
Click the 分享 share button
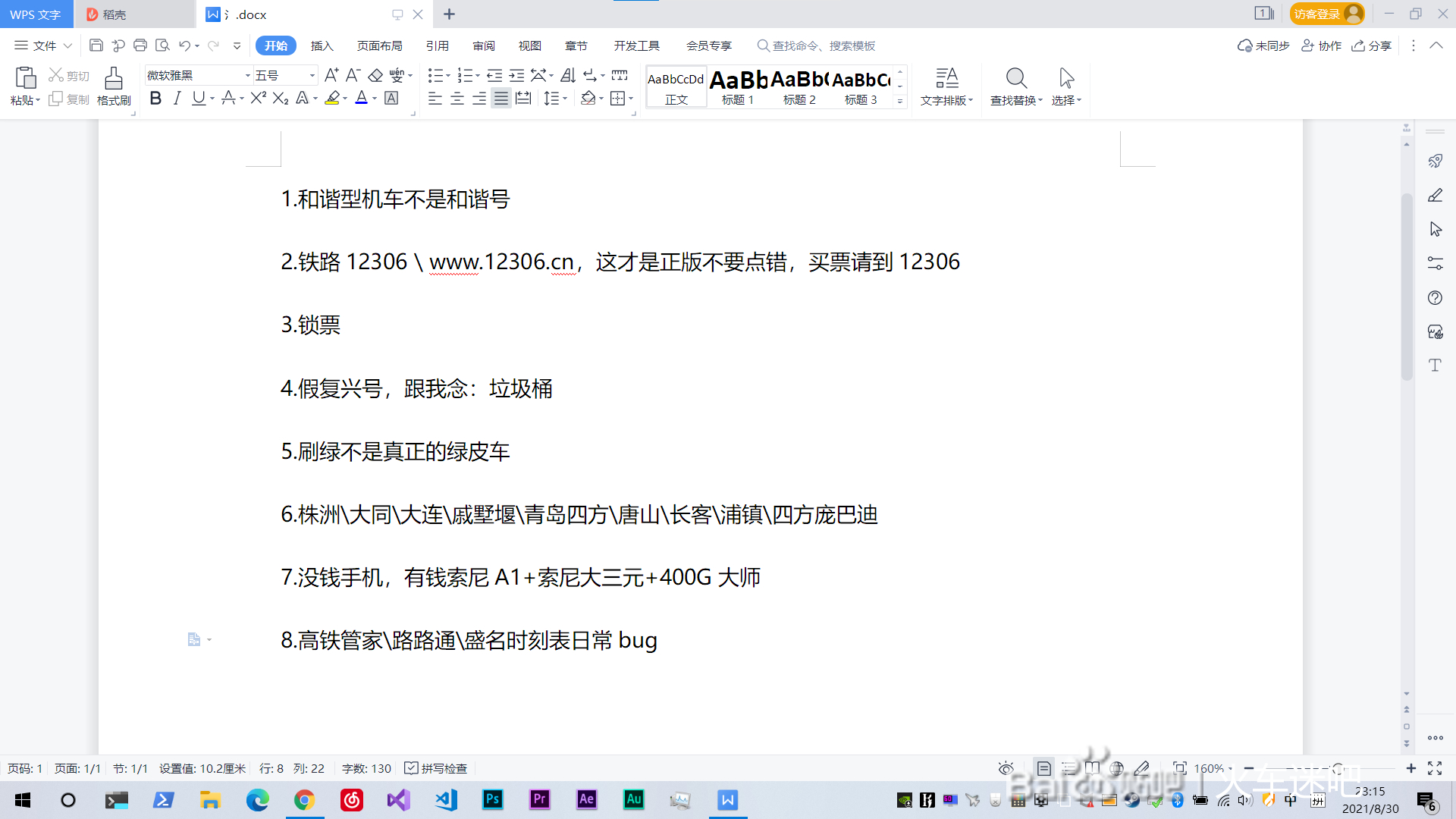[1371, 45]
